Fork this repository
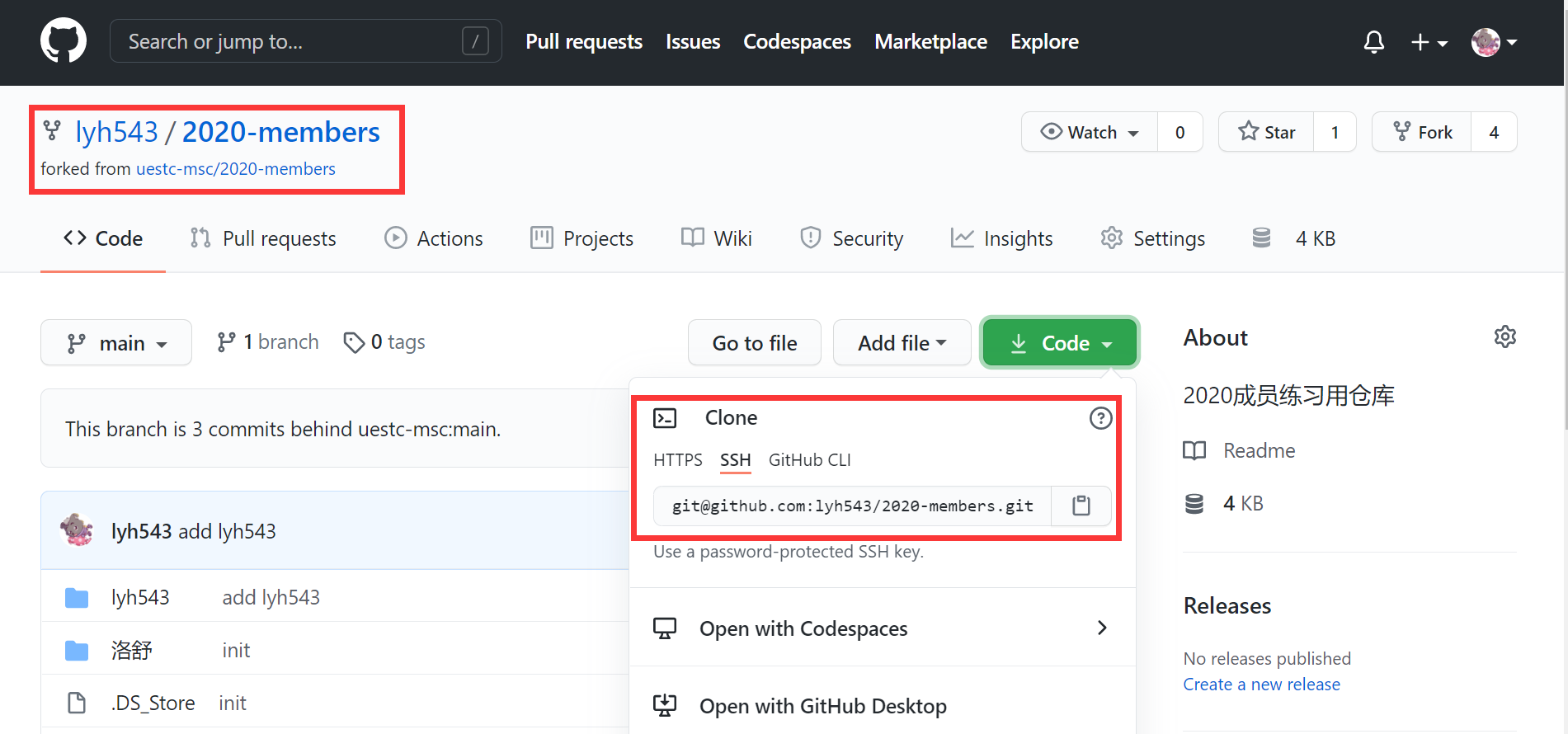This screenshot has width=1568, height=734. (1422, 132)
